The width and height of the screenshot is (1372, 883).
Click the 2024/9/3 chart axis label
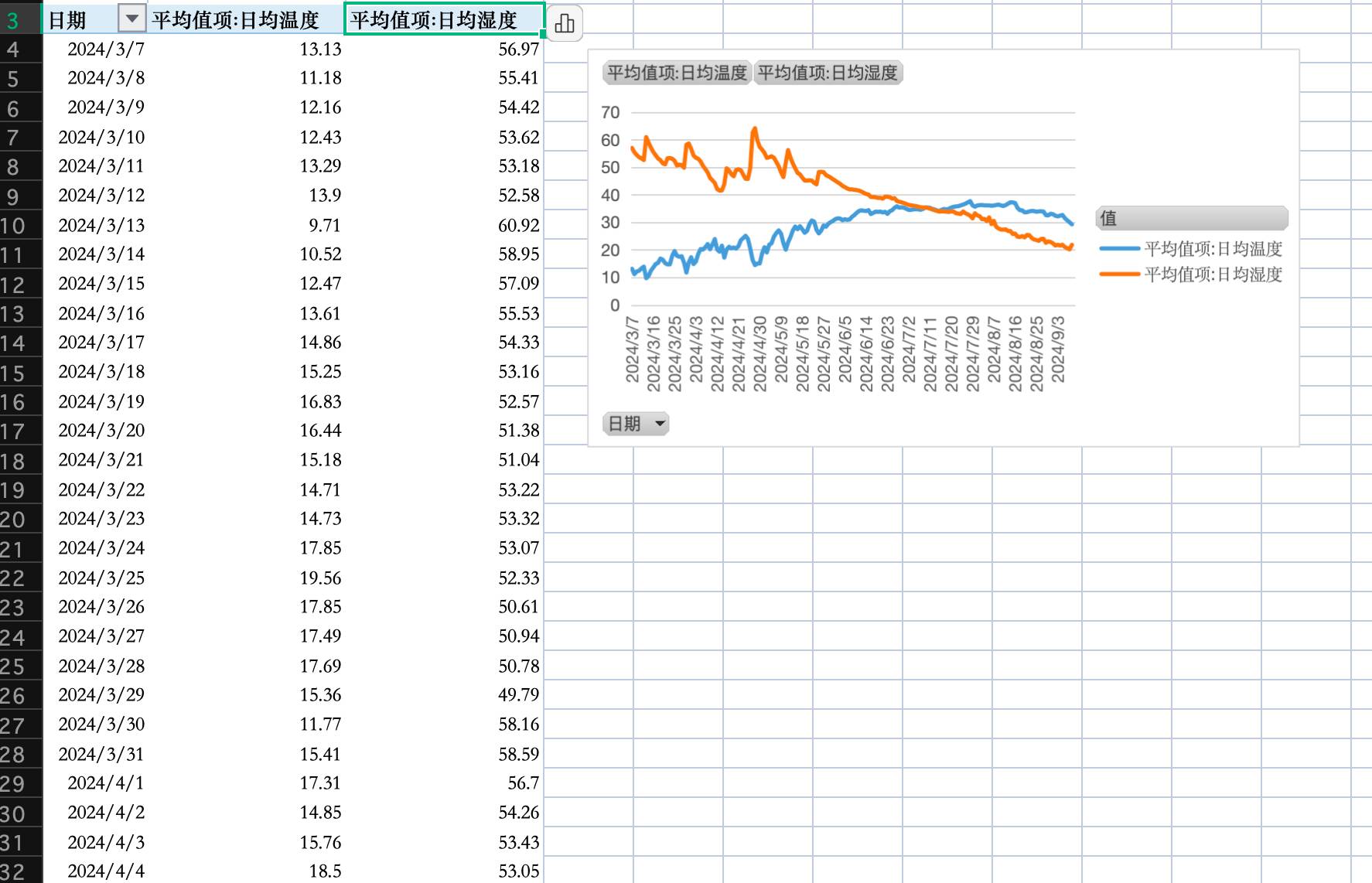tap(1058, 349)
